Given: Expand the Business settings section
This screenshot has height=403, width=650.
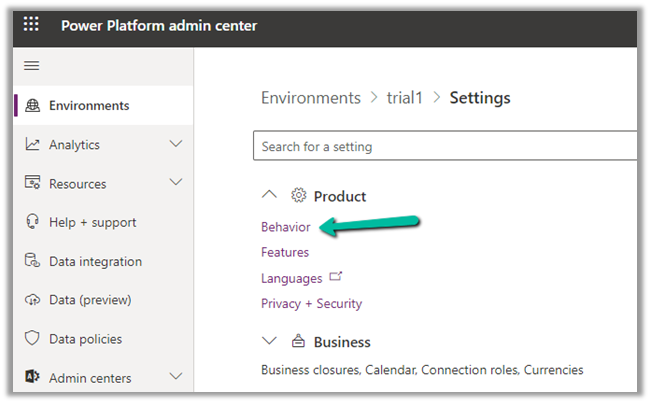Looking at the screenshot, I should click(268, 342).
